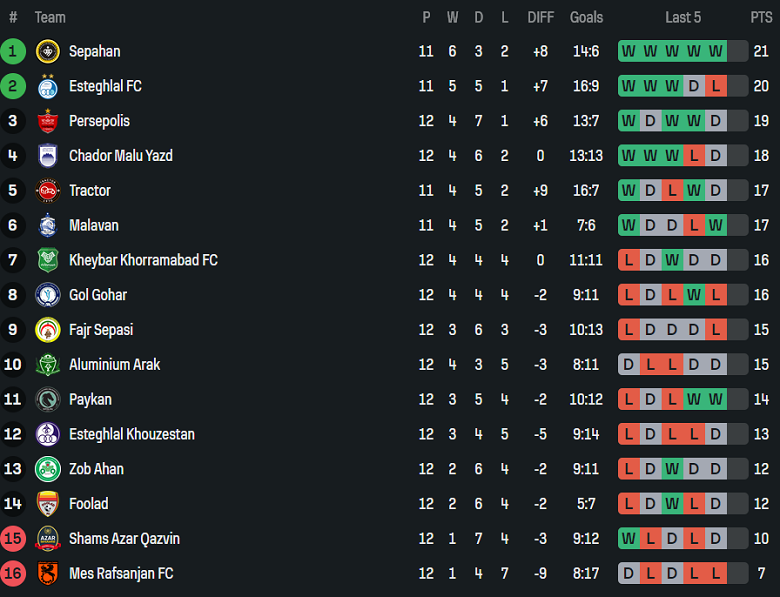Image resolution: width=780 pixels, height=597 pixels.
Task: Click the green position 1 rank badge
Action: click(x=13, y=52)
